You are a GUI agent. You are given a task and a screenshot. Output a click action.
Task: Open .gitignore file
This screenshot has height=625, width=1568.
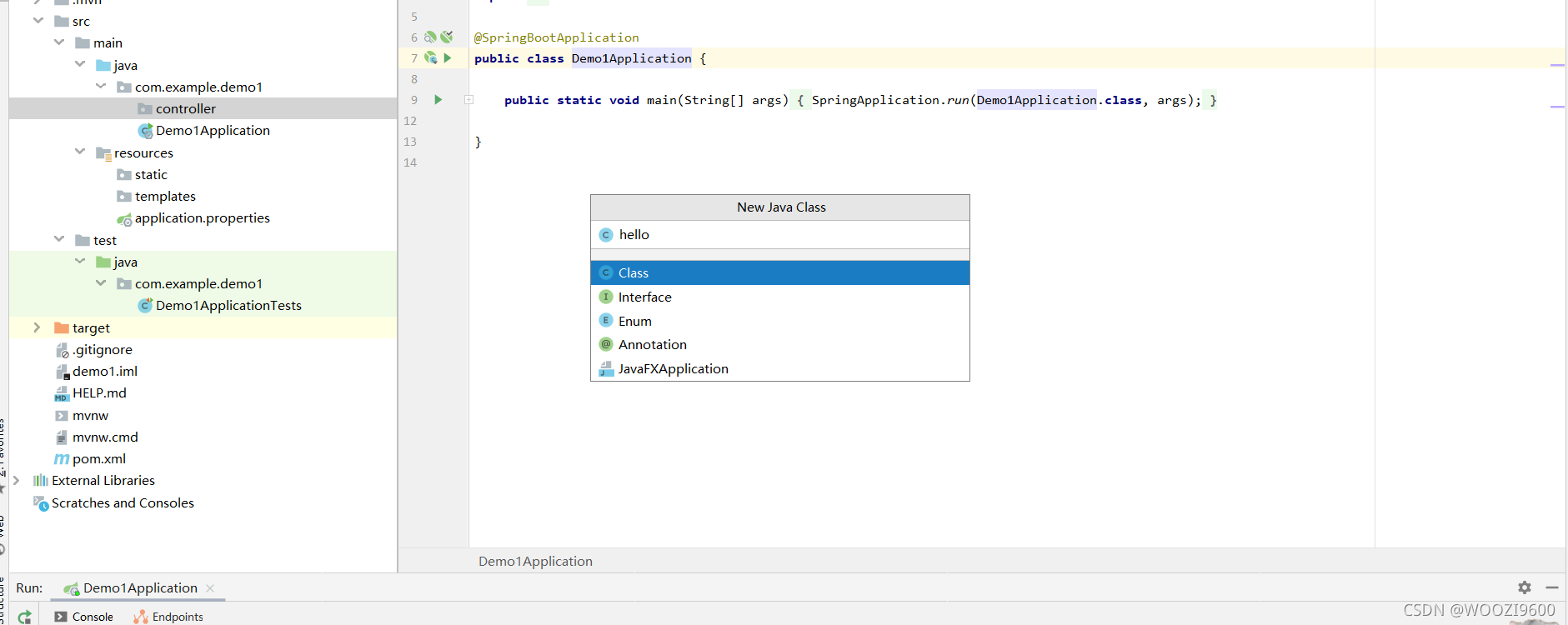tap(102, 349)
